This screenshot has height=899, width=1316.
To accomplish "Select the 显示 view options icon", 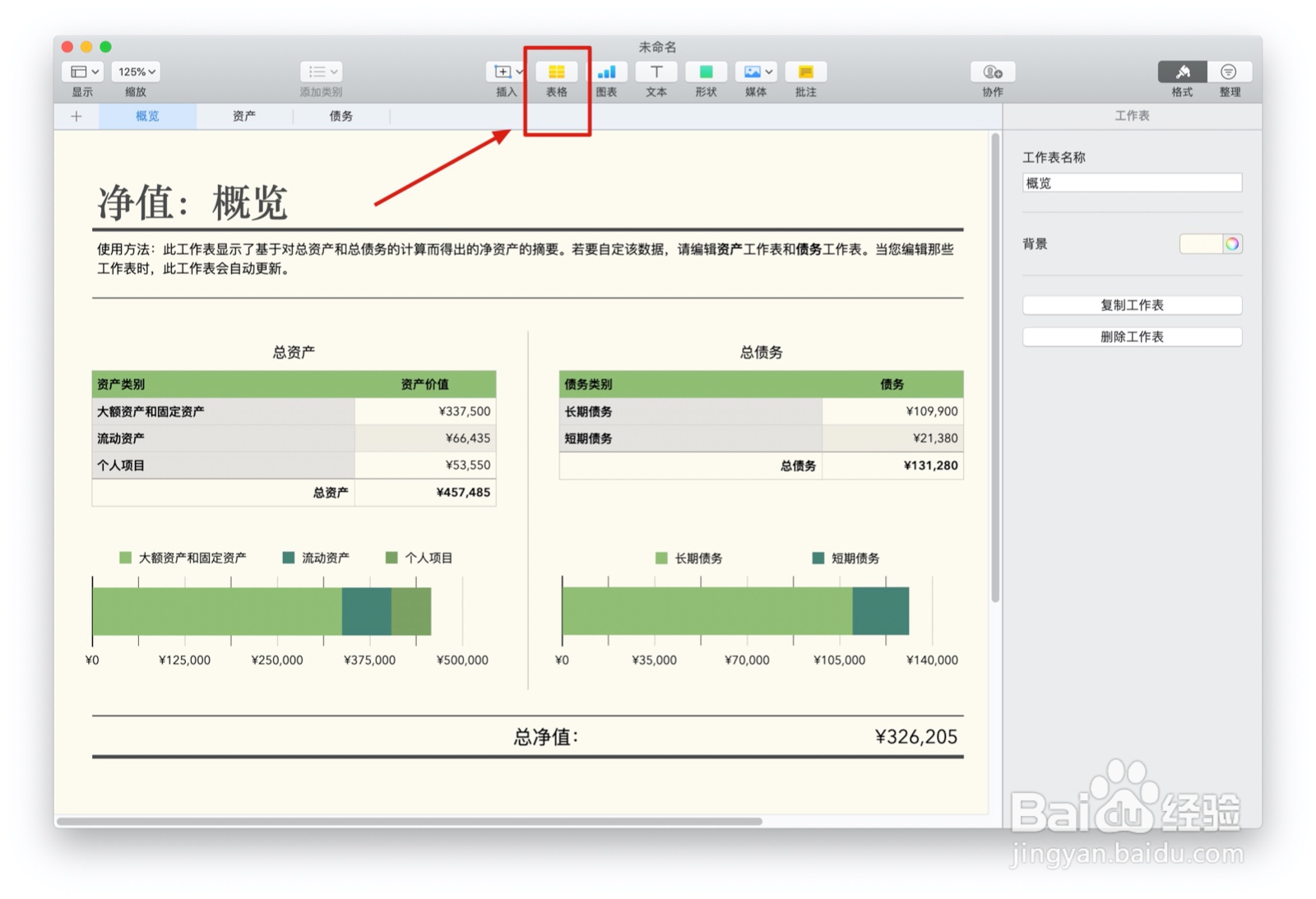I will 77,72.
